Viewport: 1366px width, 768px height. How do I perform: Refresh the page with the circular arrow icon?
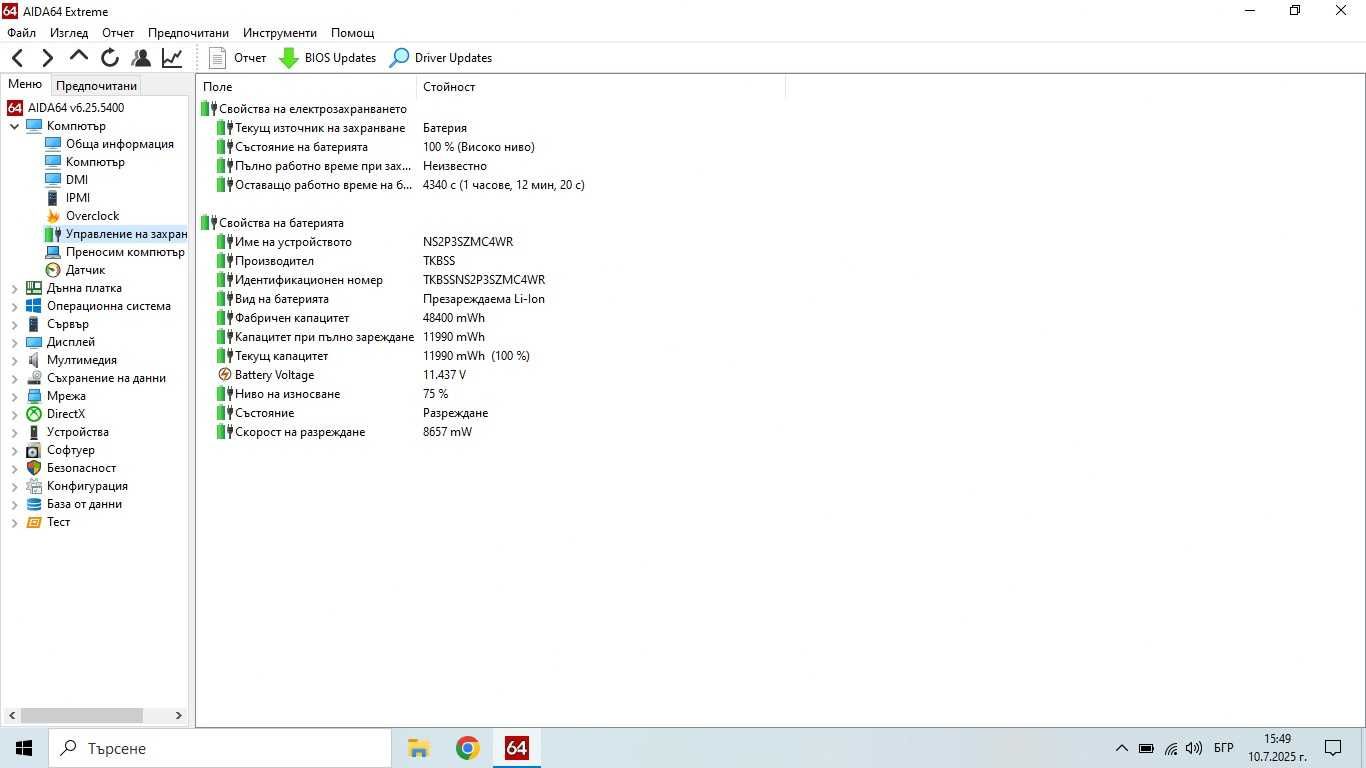(110, 58)
